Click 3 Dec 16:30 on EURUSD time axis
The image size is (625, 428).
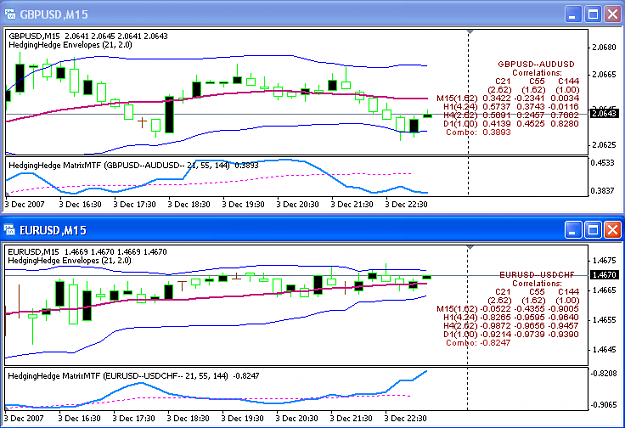[x=79, y=418]
